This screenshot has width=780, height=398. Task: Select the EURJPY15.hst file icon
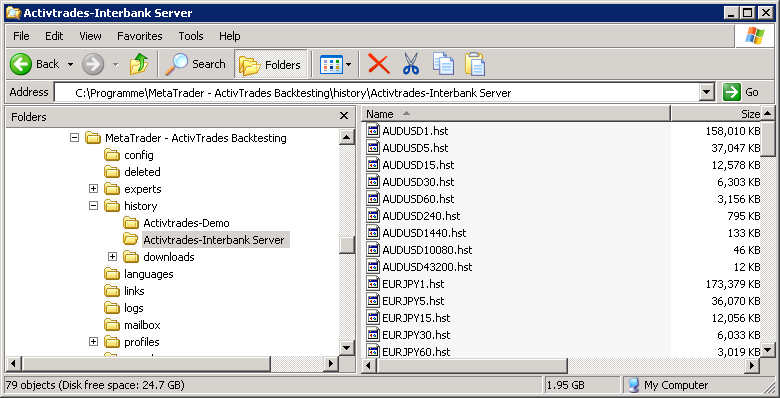[373, 317]
